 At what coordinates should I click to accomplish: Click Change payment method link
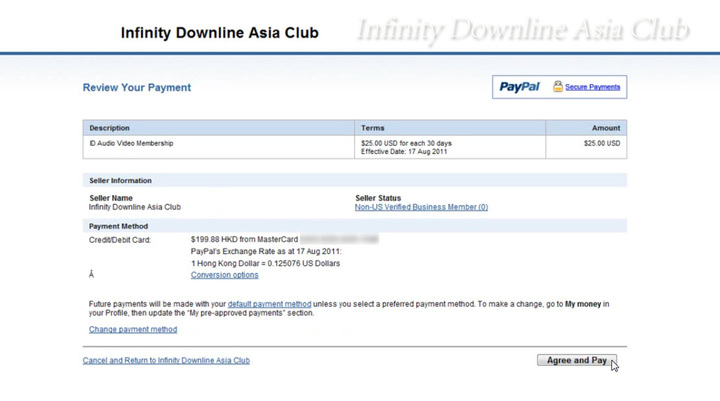pos(133,329)
